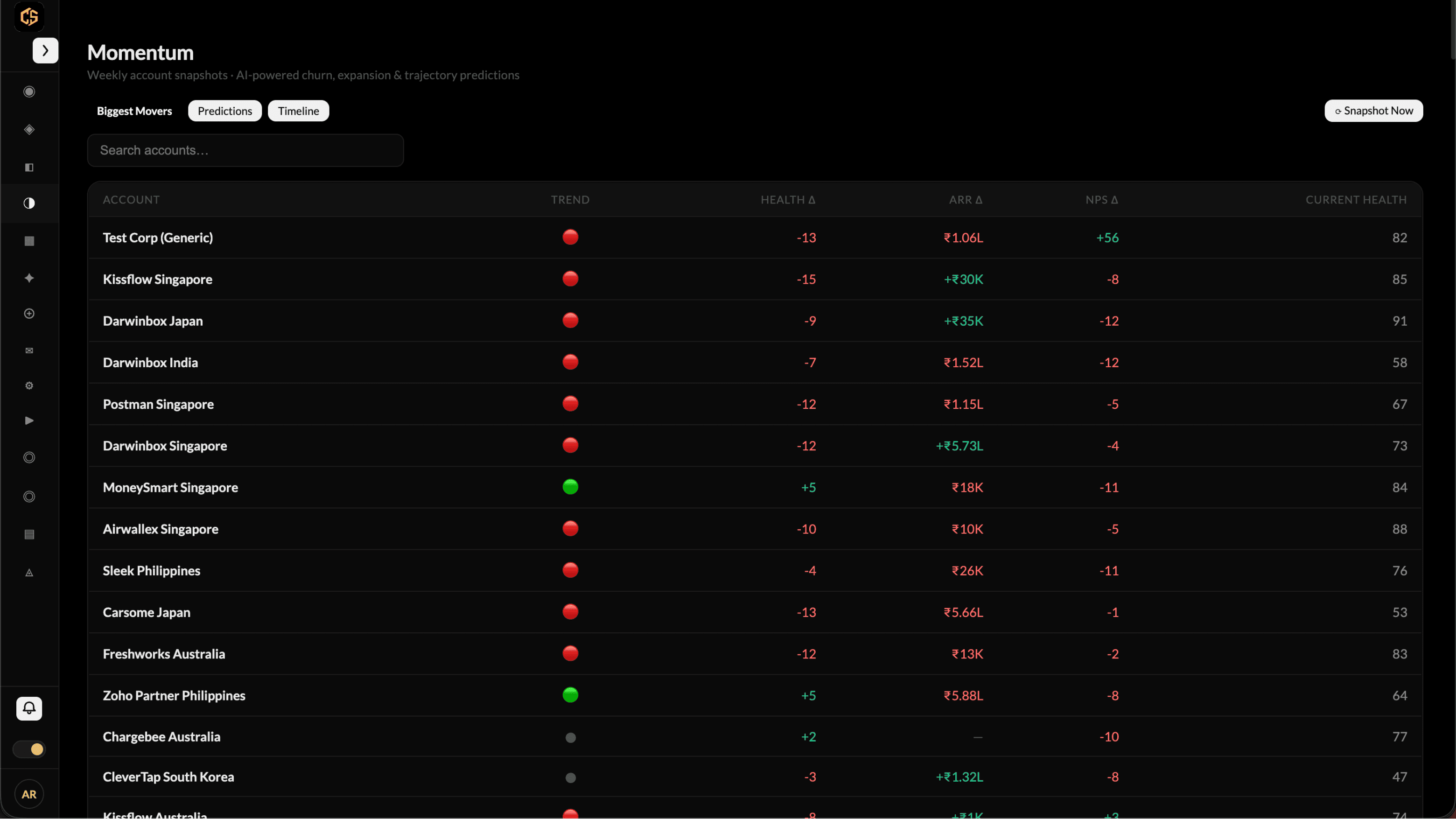Open the four-point sparkle sidebar icon
The image size is (1456, 819).
click(x=29, y=278)
